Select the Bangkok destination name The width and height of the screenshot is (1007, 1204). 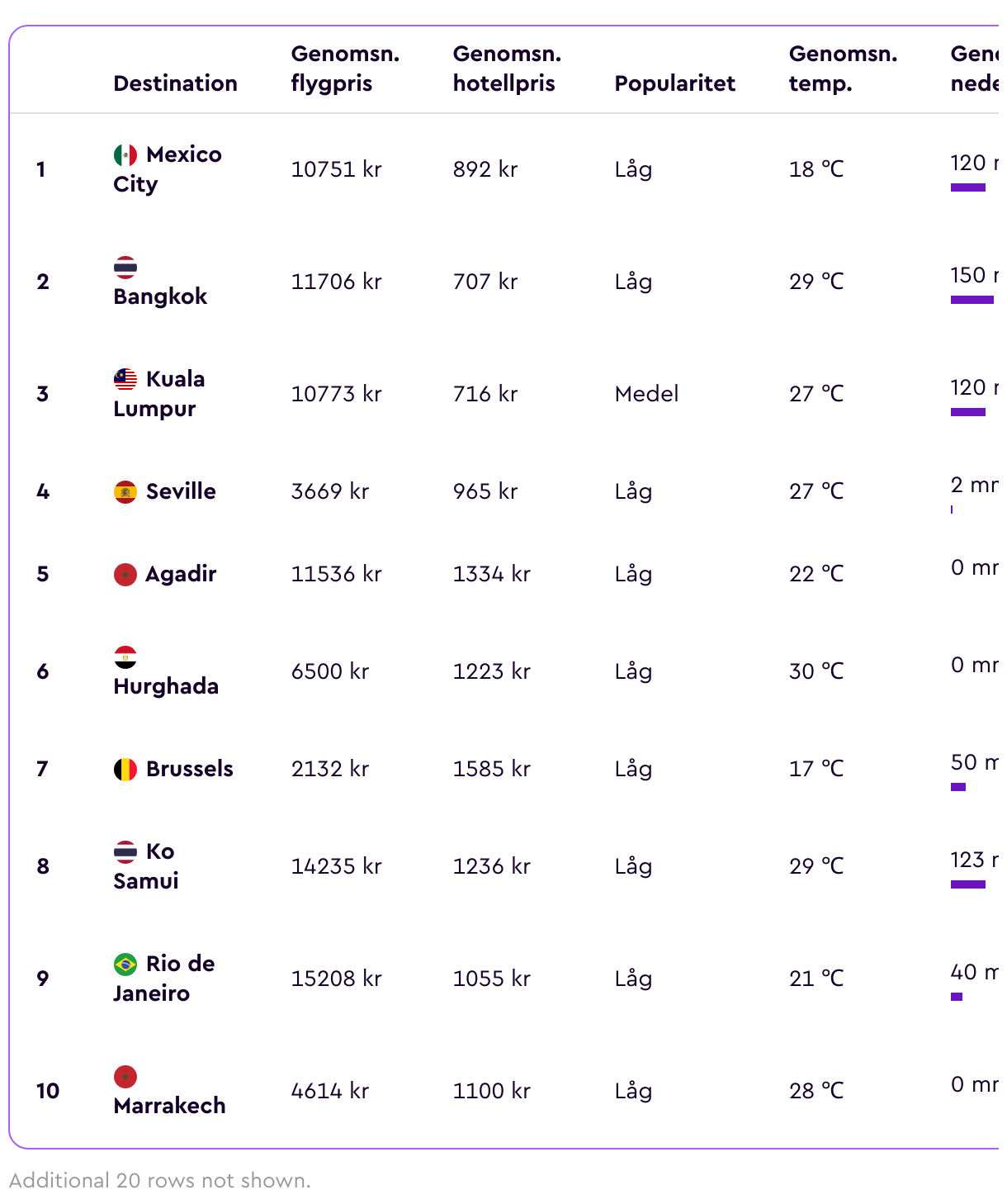pyautogui.click(x=160, y=296)
